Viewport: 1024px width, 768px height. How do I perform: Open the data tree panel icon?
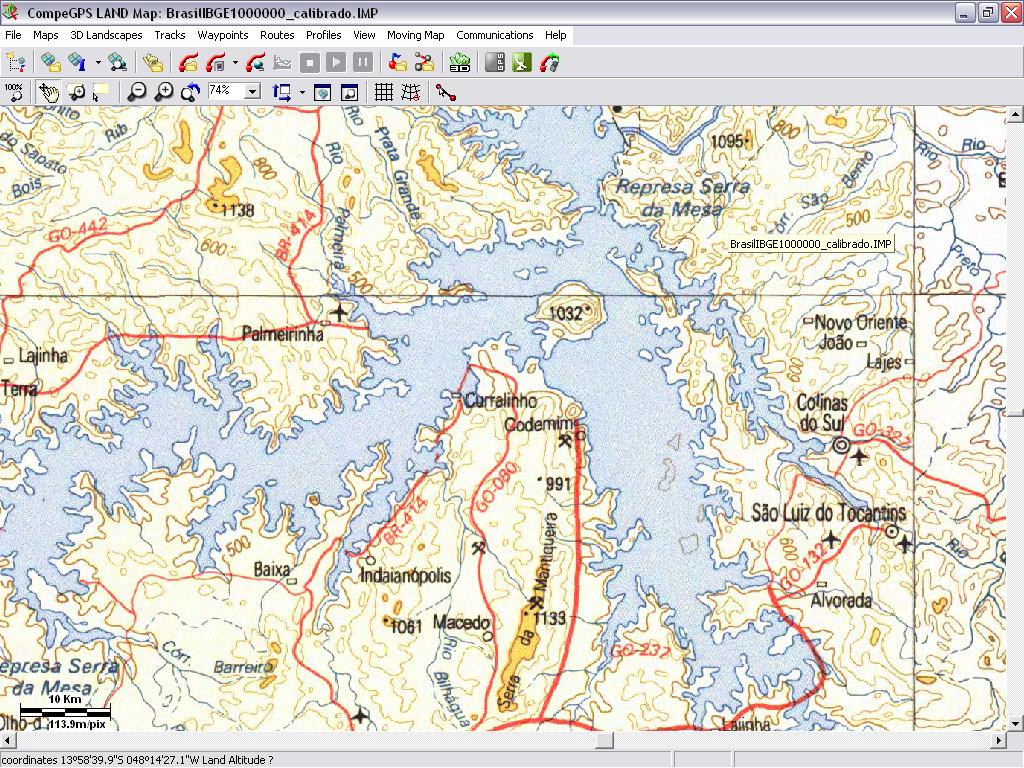click(x=16, y=63)
